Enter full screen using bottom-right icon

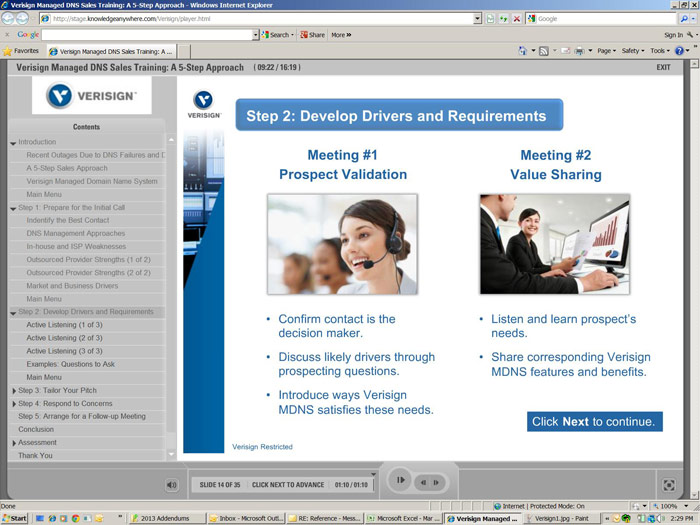669,485
